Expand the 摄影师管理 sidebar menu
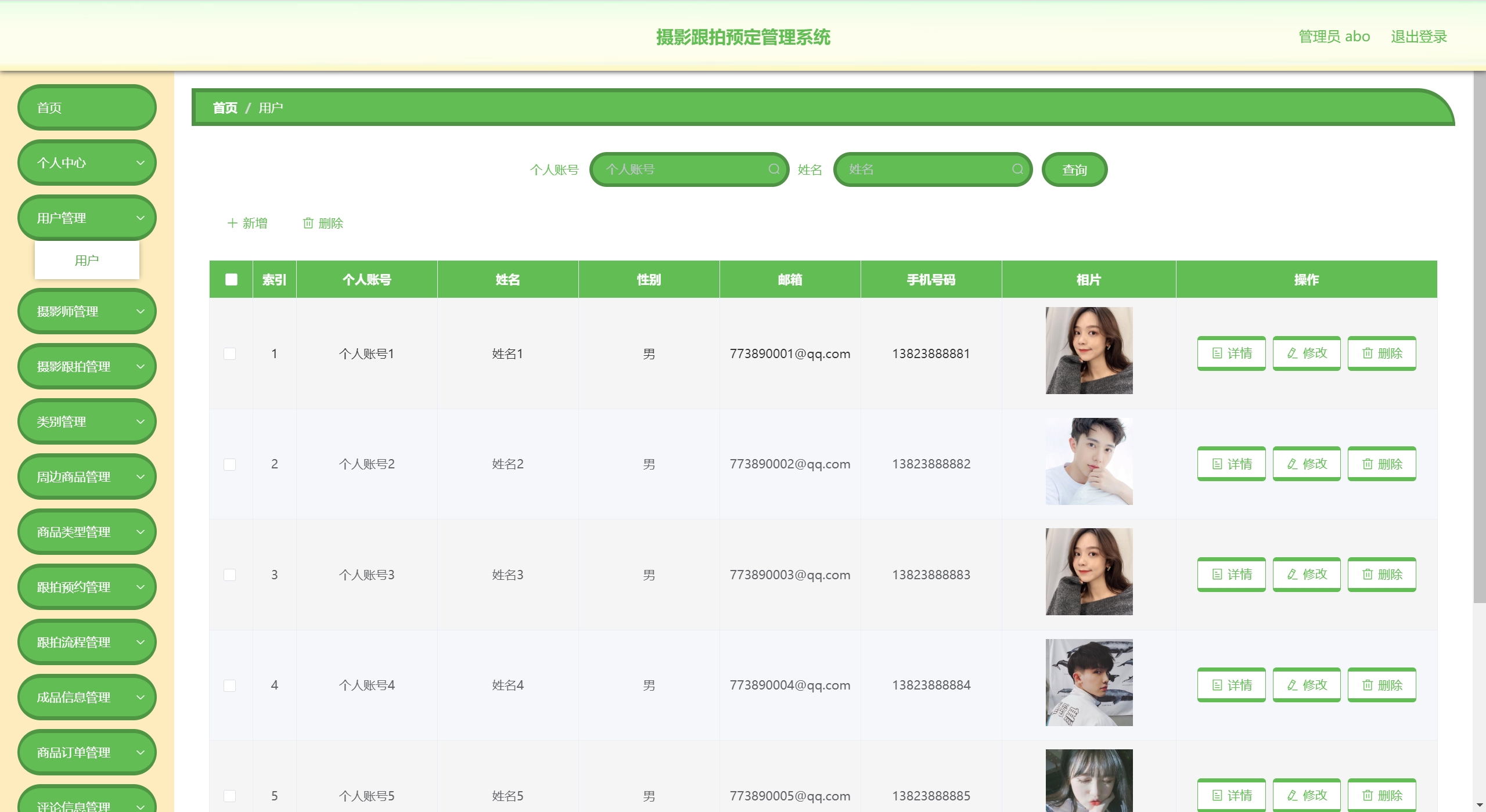 87,311
